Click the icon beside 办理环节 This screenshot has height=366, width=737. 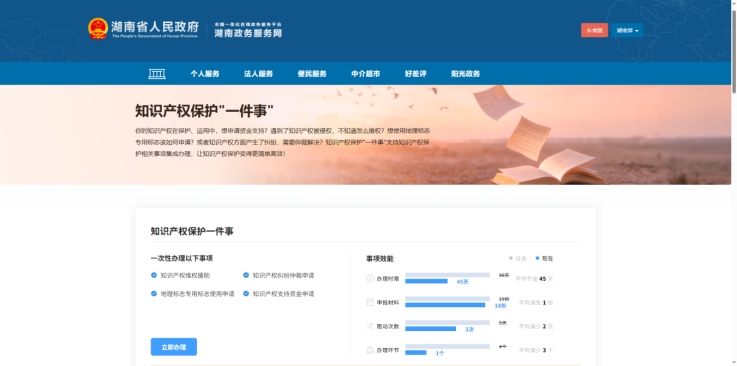[370, 350]
